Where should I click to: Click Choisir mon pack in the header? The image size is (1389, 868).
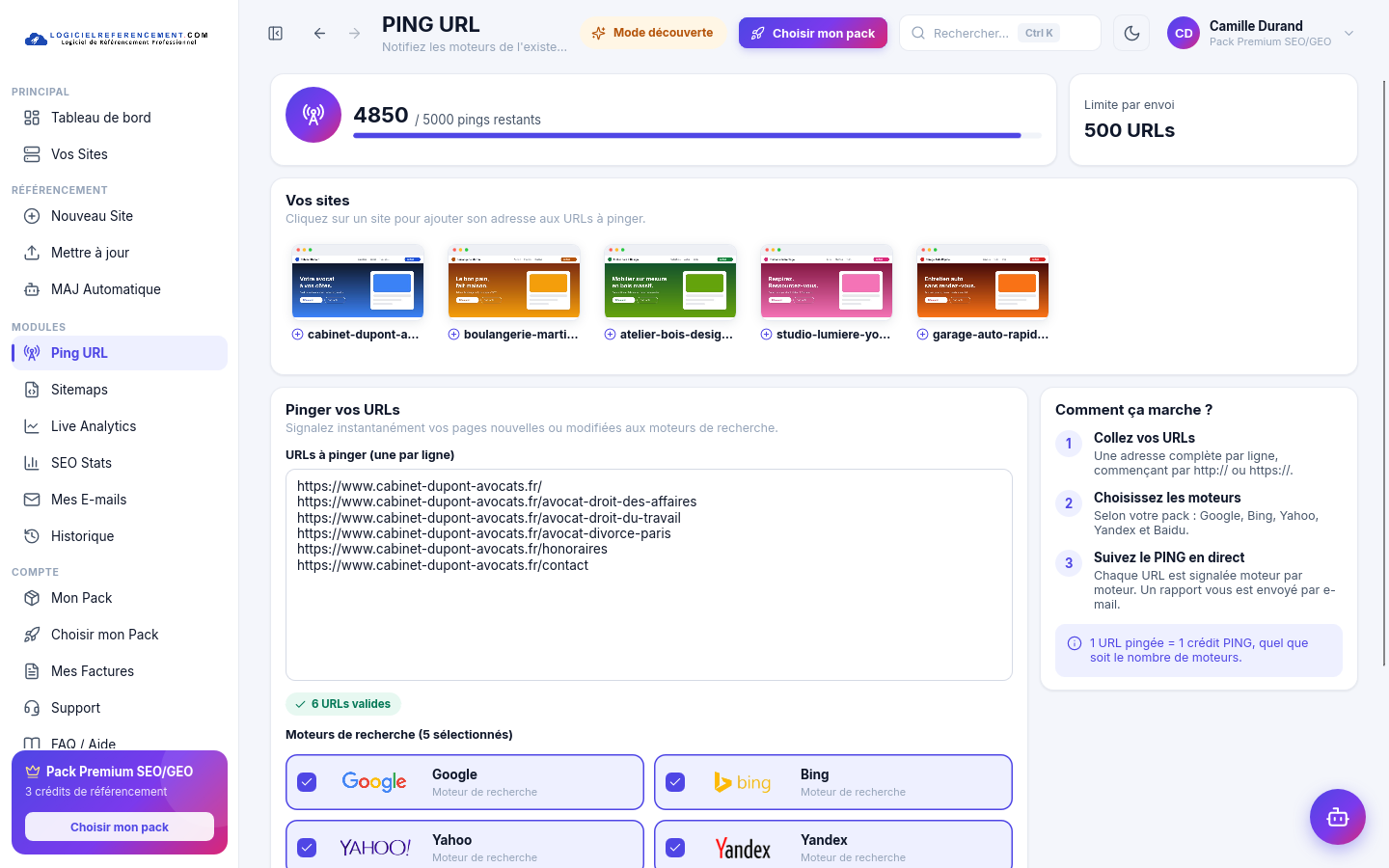click(x=813, y=33)
